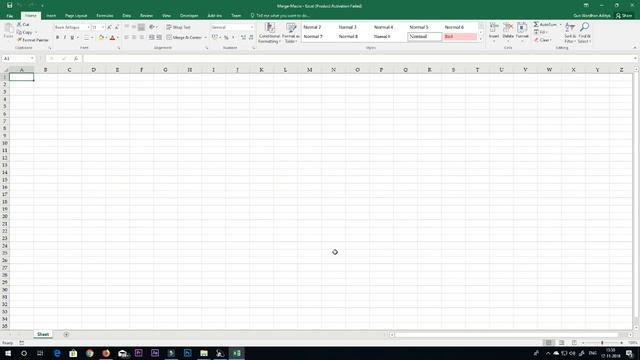640x360 pixels.
Task: Switch to the Insert tab
Action: (x=51, y=16)
